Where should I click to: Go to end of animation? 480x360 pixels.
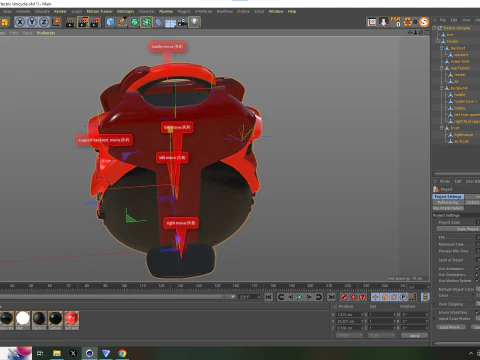pyautogui.click(x=331, y=297)
